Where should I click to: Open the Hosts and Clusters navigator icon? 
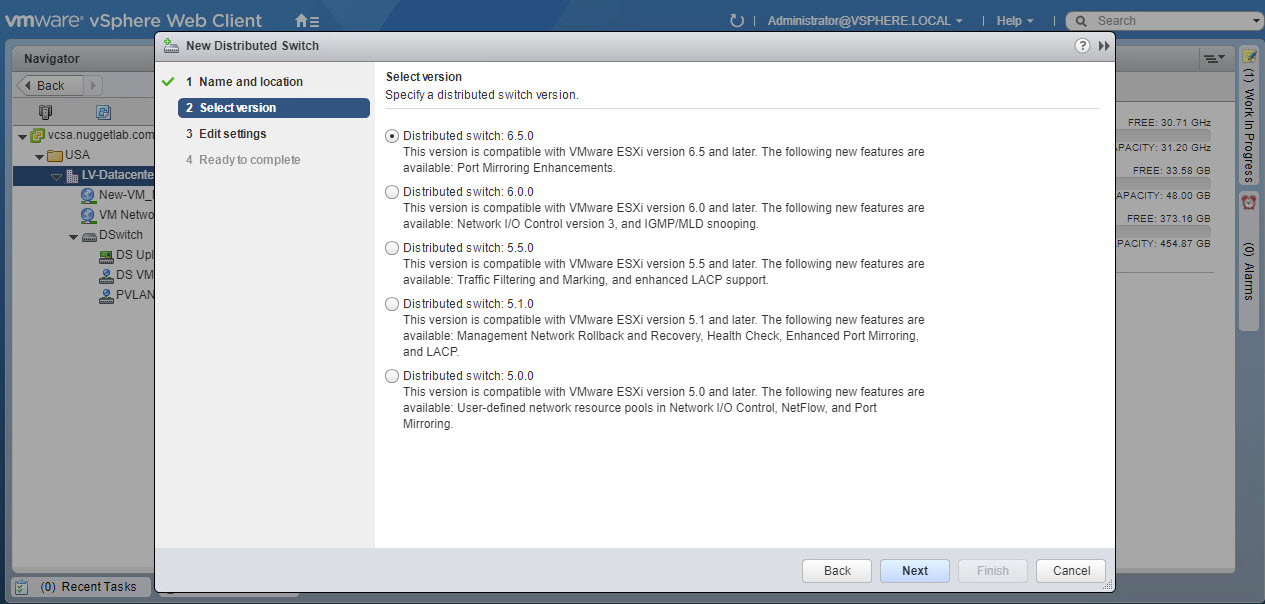click(45, 112)
